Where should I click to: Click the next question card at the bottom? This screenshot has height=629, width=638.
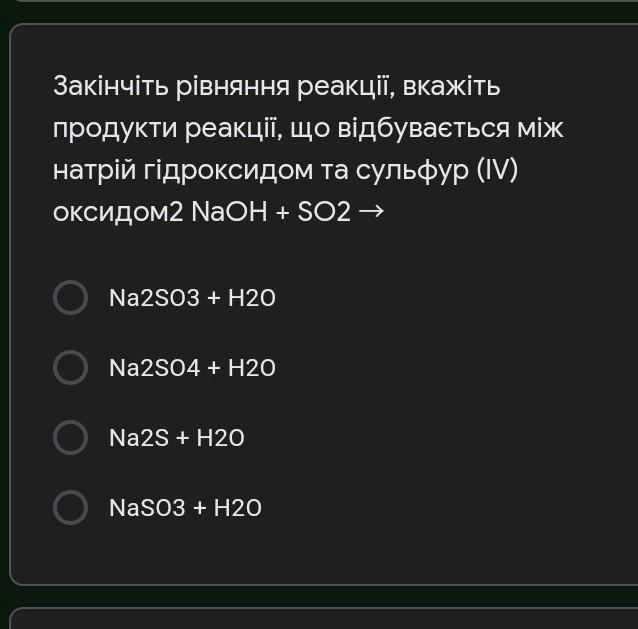point(319,618)
